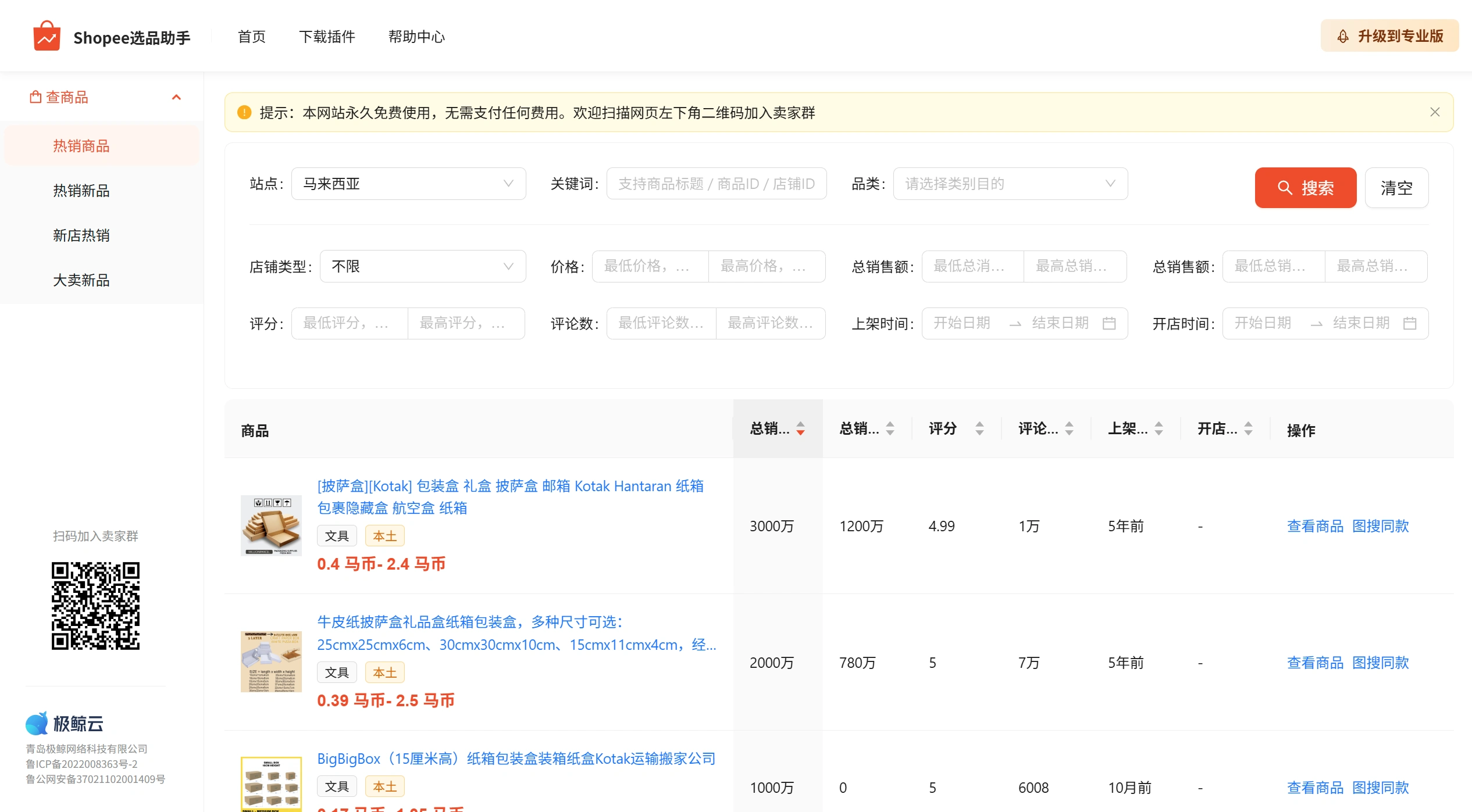Sort by first 总销 column
Image resolution: width=1472 pixels, height=812 pixels.
pos(800,429)
